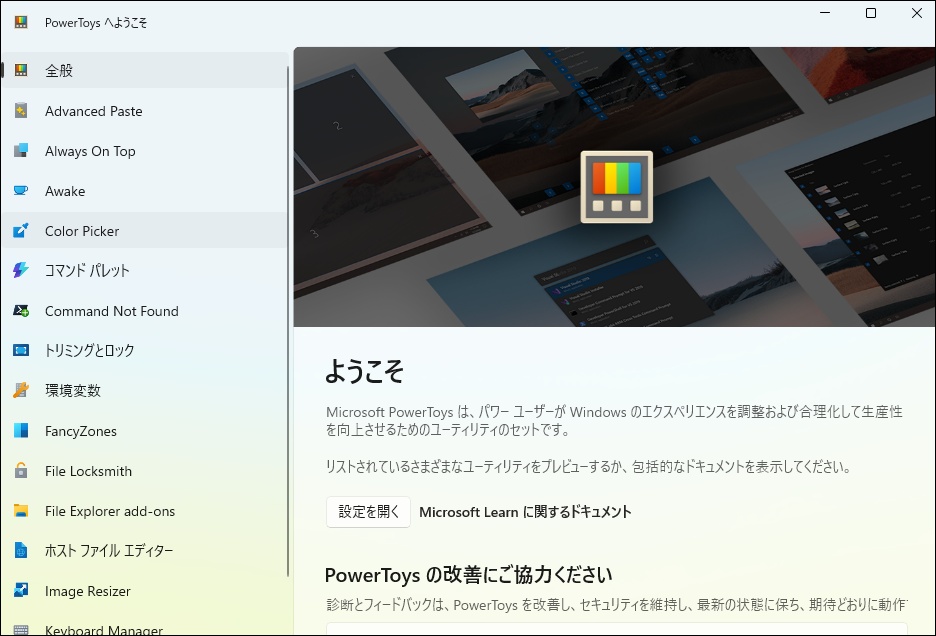Click the 設定を開く button
Image resolution: width=936 pixels, height=636 pixels.
(x=366, y=511)
